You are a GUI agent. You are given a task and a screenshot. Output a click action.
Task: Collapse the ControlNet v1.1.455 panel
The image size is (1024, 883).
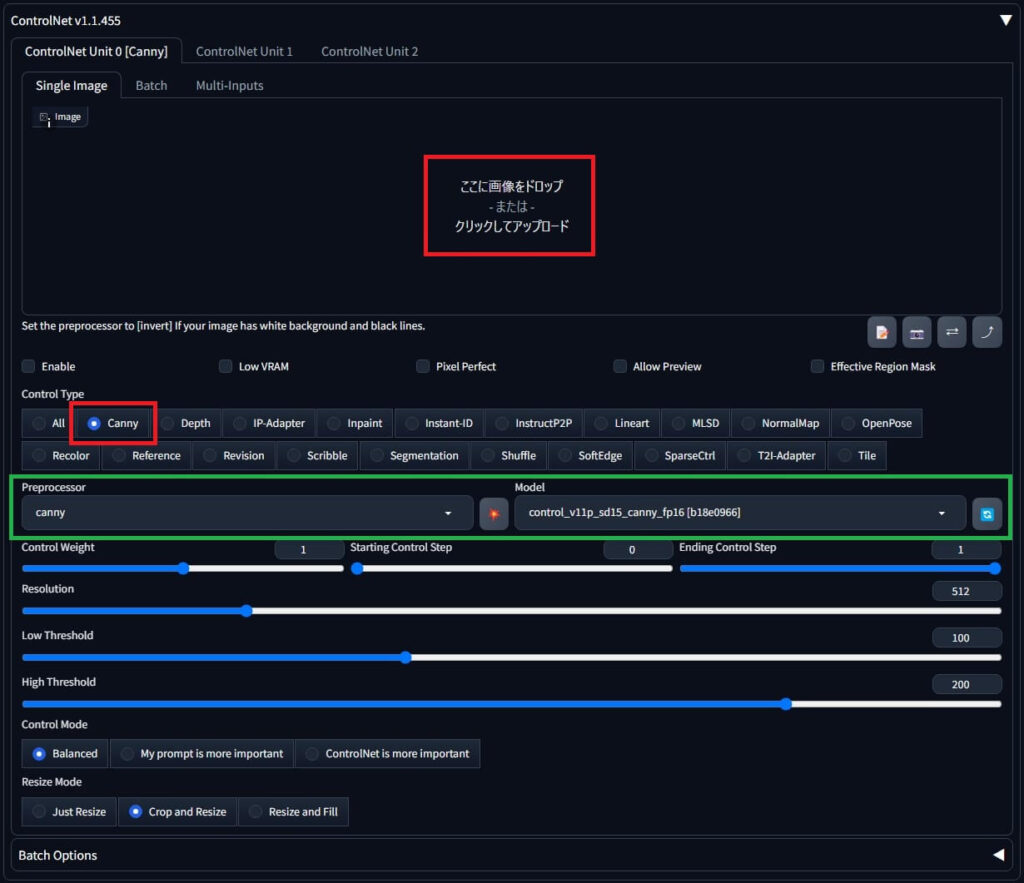click(x=1005, y=20)
